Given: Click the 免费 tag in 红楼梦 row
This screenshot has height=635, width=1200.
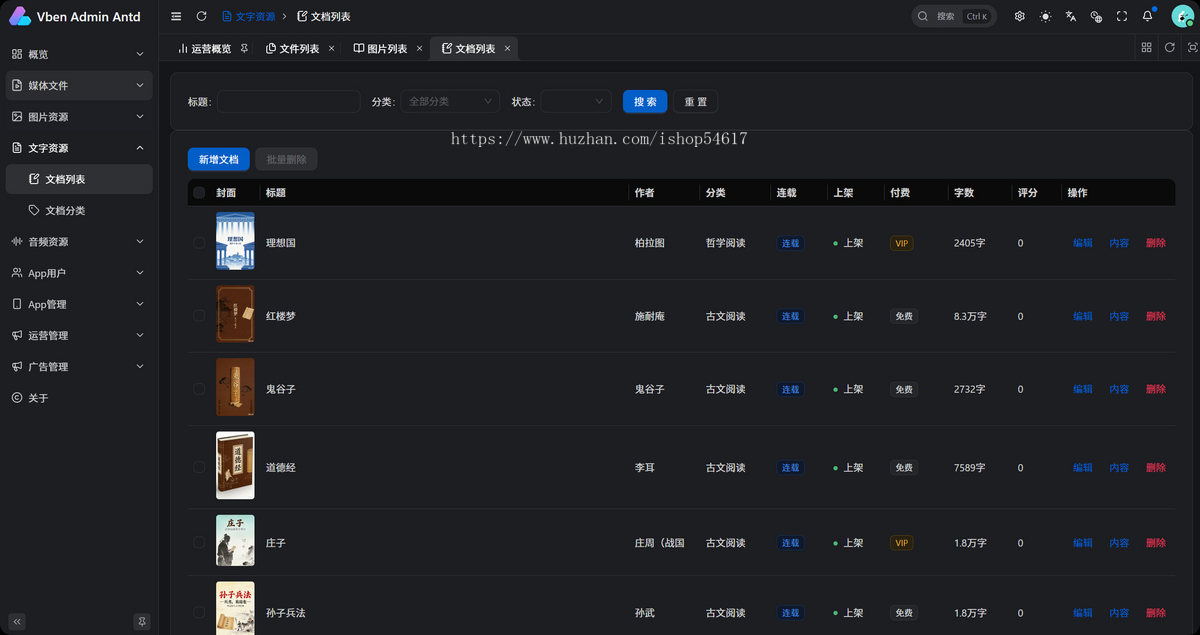Looking at the screenshot, I should pos(904,316).
